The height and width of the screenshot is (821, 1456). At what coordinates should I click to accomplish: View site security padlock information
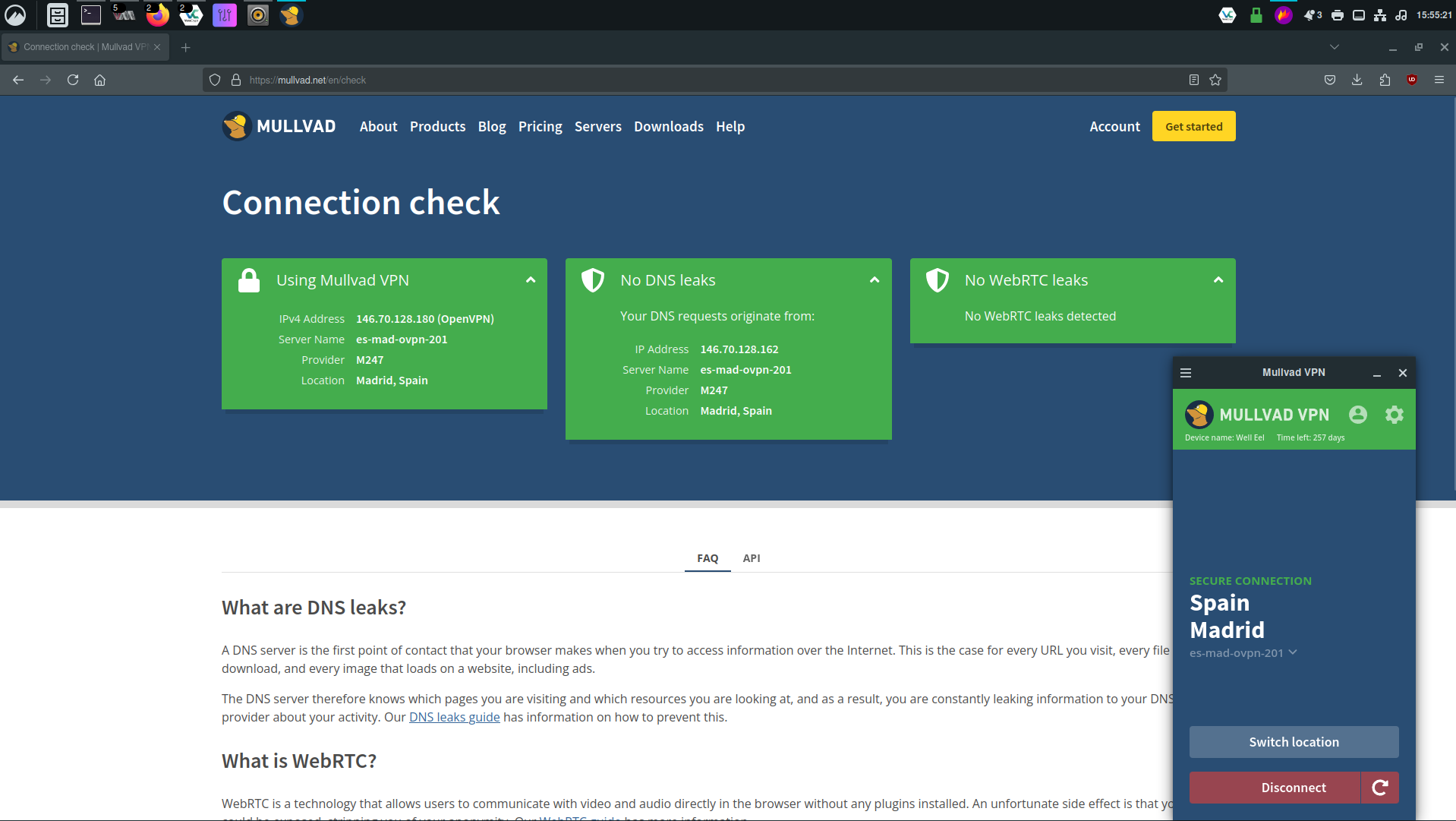click(236, 80)
